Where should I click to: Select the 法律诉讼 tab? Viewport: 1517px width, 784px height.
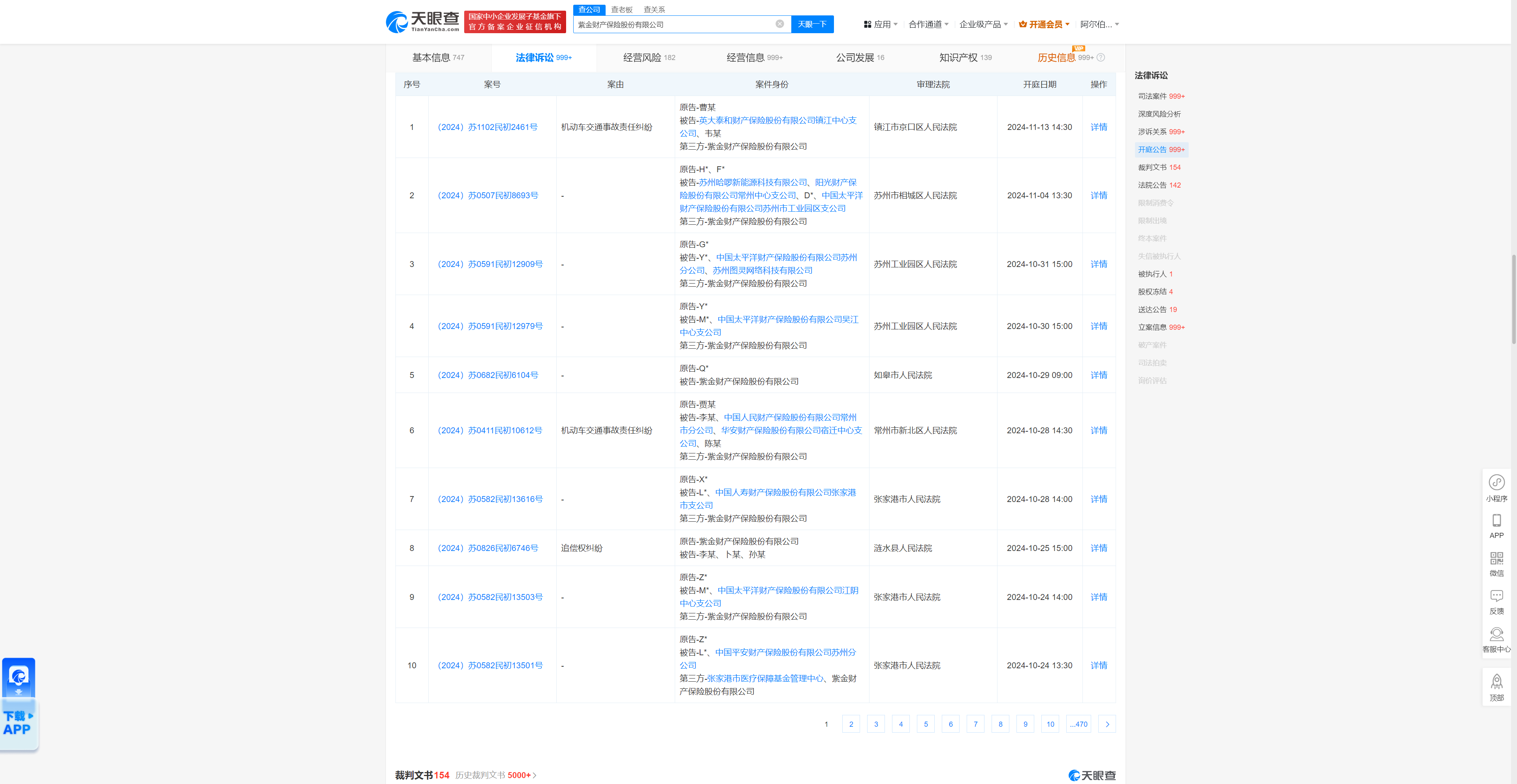[544, 58]
